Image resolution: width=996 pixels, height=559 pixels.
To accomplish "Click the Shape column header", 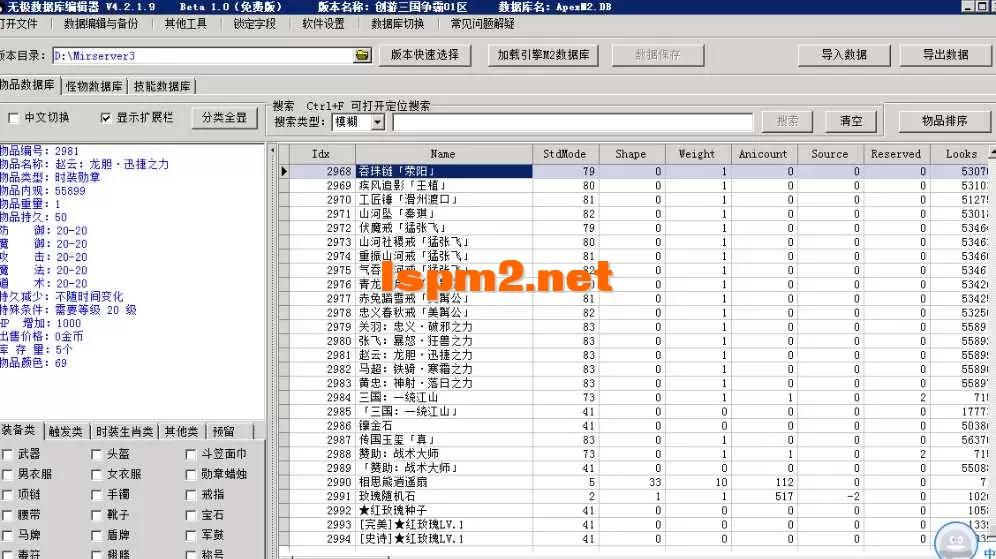I will point(631,154).
